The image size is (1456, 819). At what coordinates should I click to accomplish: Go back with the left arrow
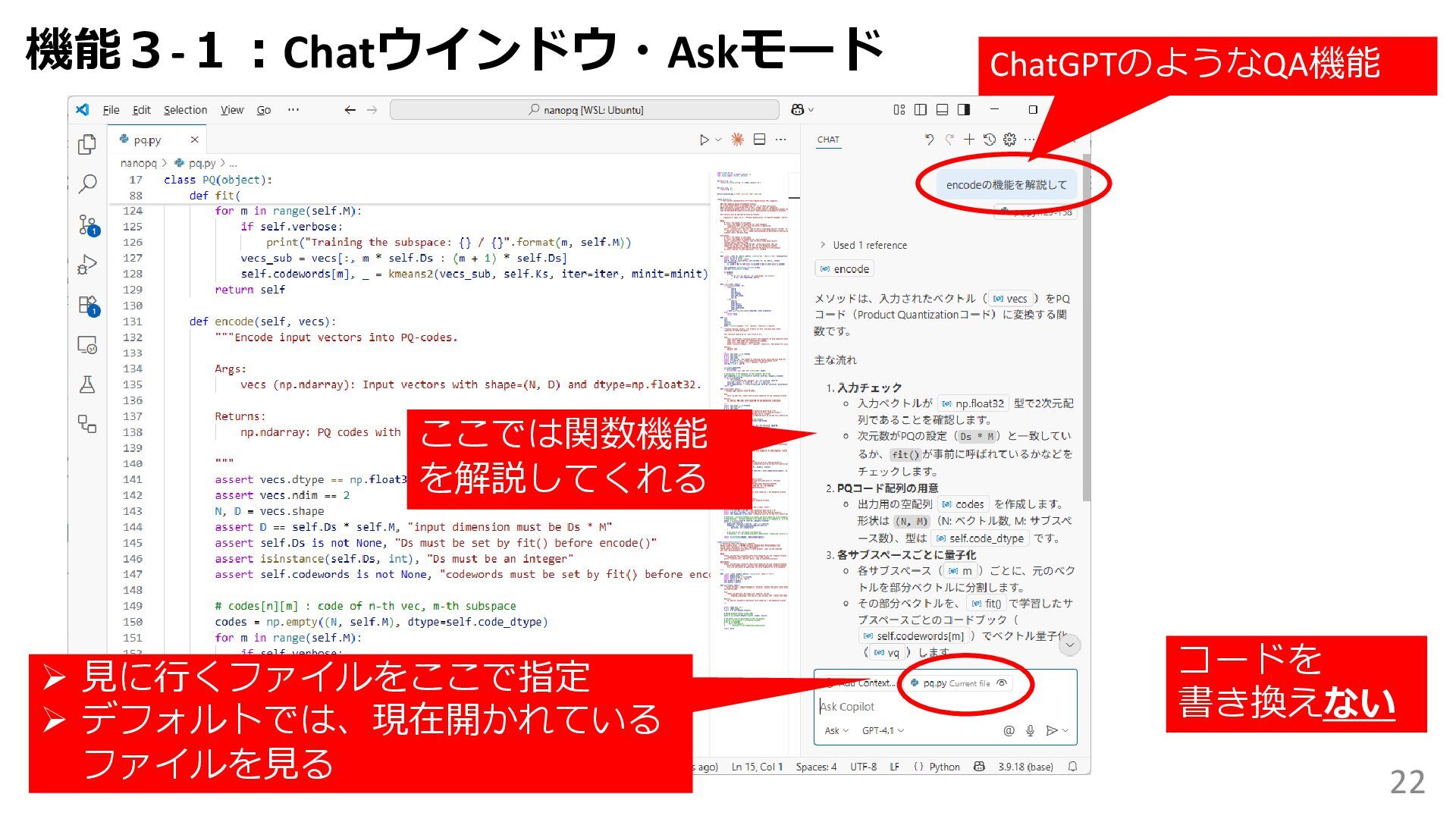350,110
